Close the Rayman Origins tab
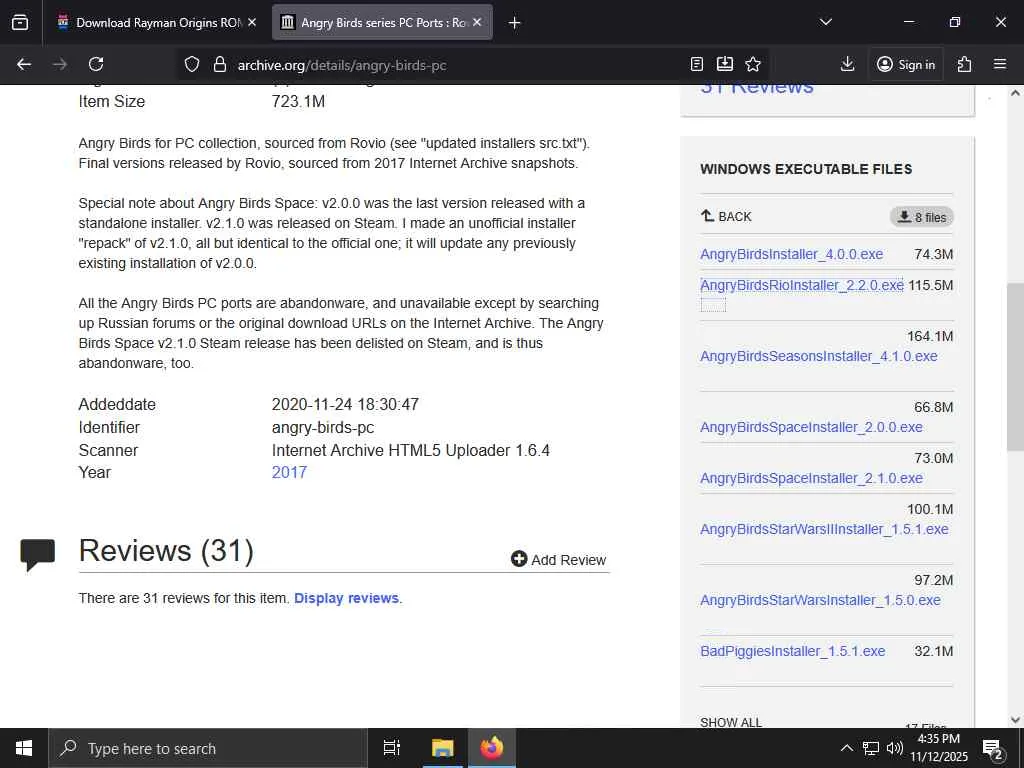This screenshot has height=768, width=1024. click(x=252, y=22)
